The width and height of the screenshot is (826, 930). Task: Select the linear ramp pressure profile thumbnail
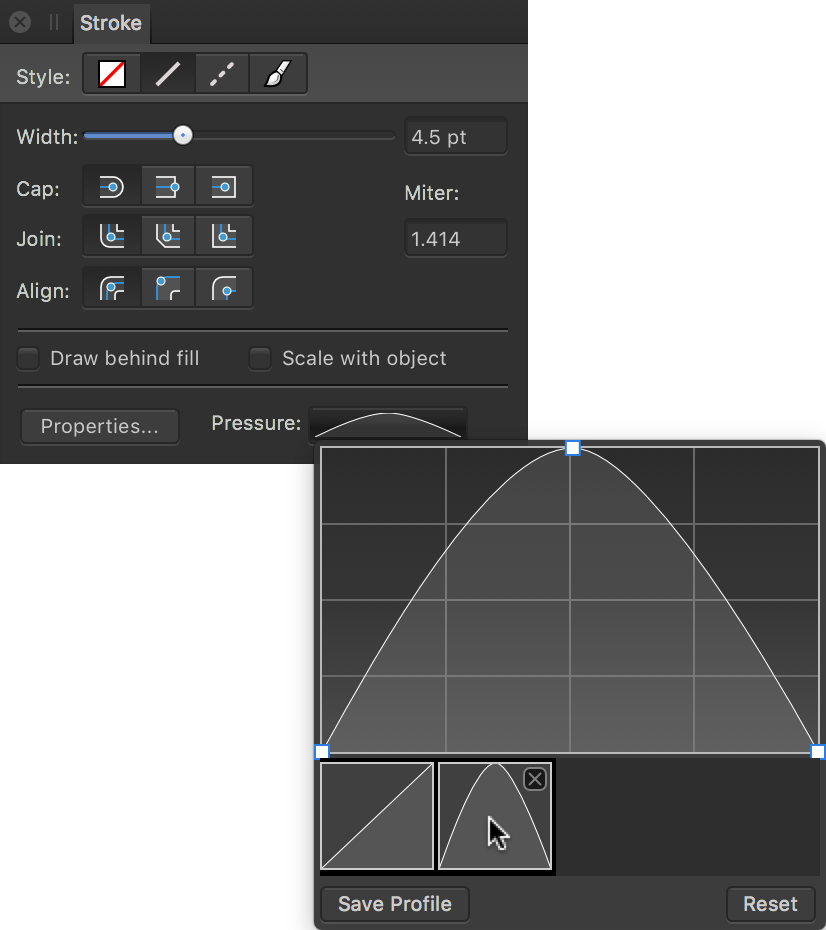(x=377, y=816)
